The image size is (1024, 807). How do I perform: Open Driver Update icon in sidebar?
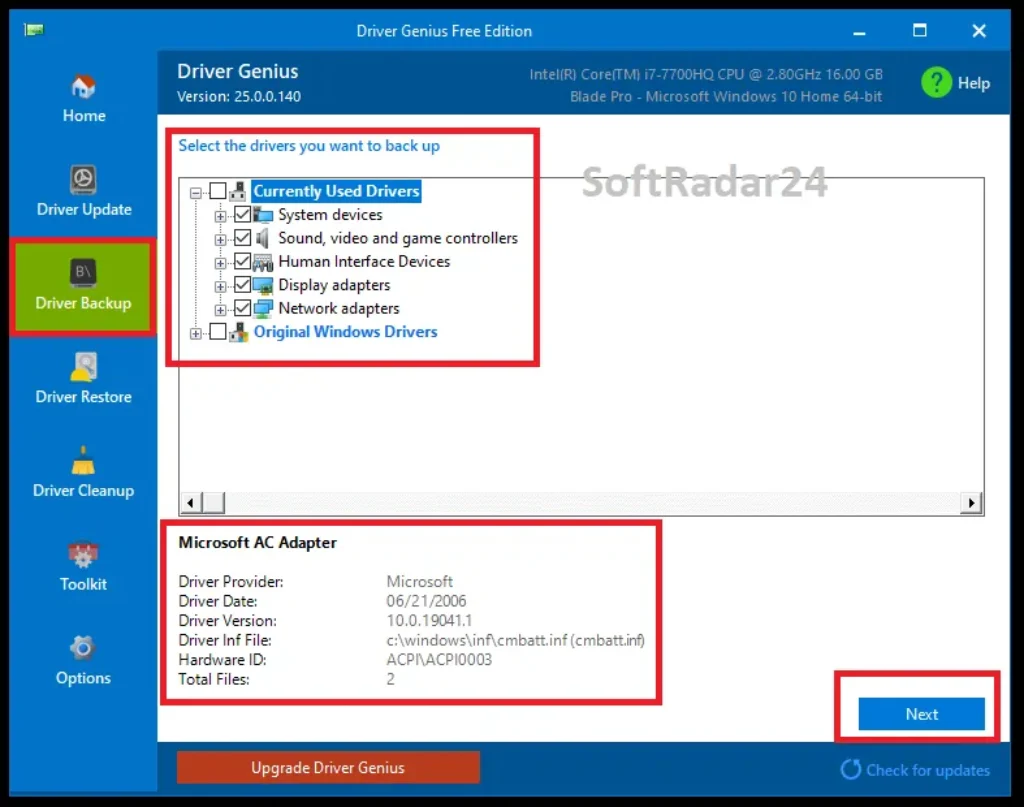coord(83,179)
